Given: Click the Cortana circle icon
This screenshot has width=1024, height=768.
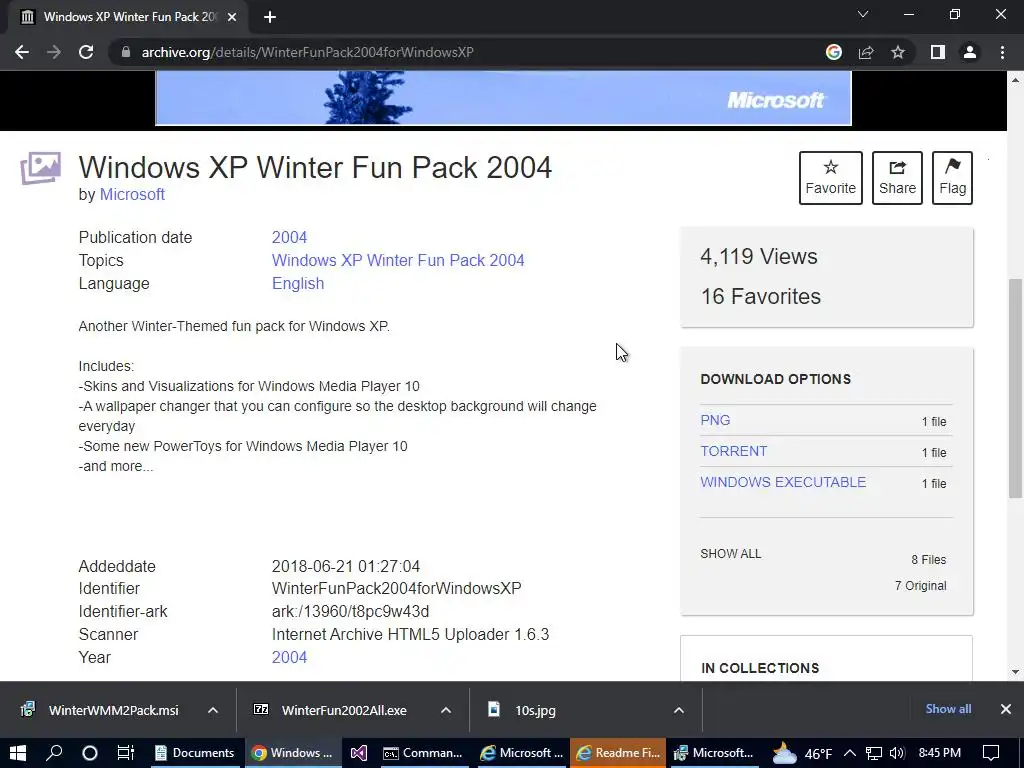Looking at the screenshot, I should [89, 753].
